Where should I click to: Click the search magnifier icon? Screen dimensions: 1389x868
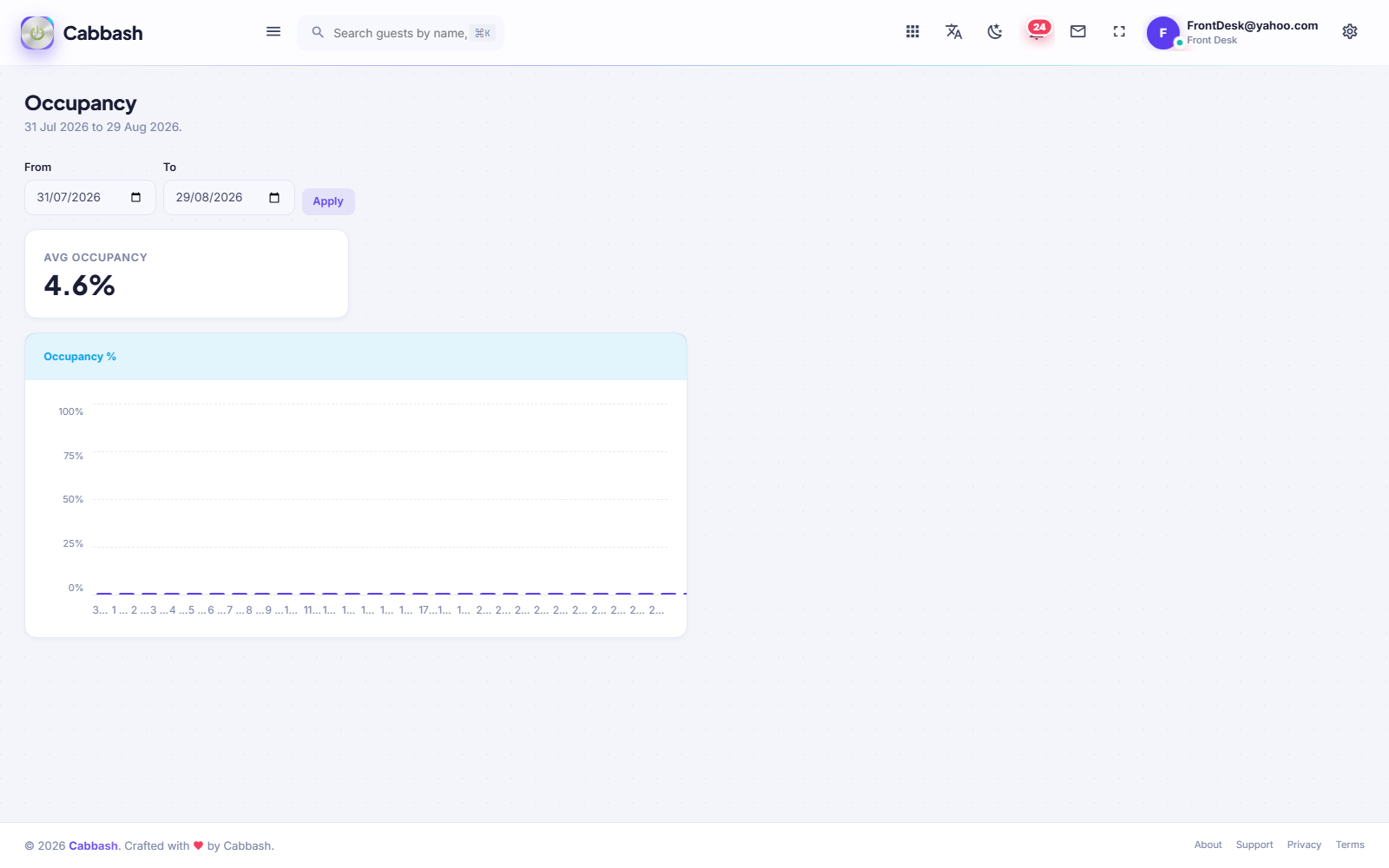click(x=318, y=32)
